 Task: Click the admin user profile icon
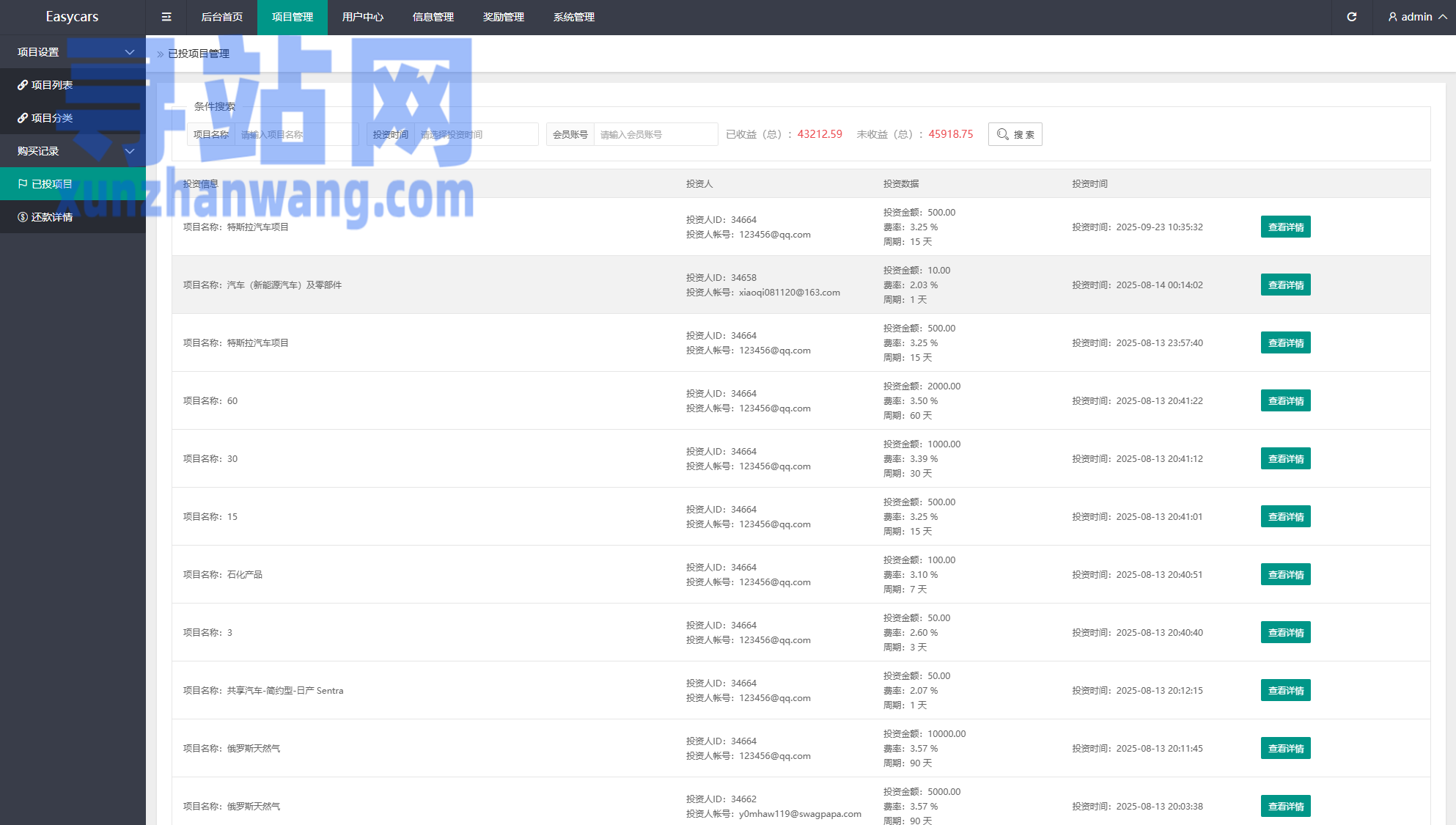tap(1392, 17)
